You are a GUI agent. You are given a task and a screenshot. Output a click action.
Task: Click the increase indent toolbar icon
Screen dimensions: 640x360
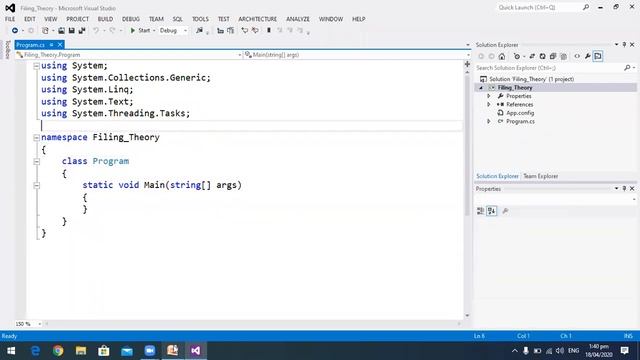231,31
